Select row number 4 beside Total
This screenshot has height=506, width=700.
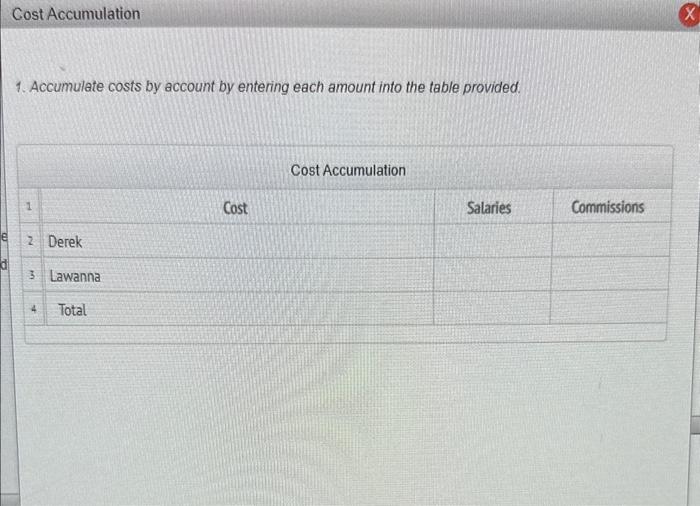coord(34,309)
